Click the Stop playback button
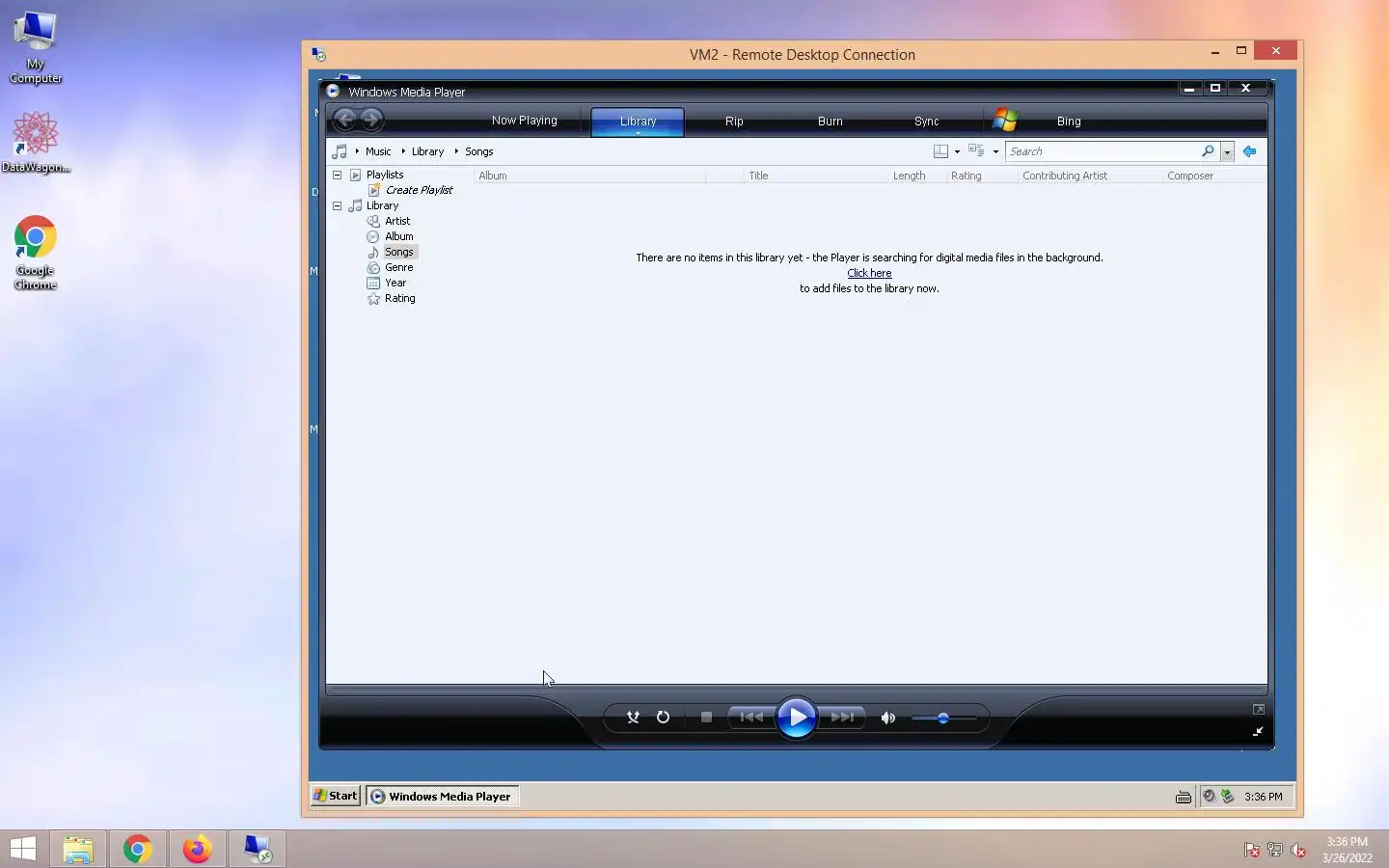The image size is (1389, 868). [x=706, y=718]
